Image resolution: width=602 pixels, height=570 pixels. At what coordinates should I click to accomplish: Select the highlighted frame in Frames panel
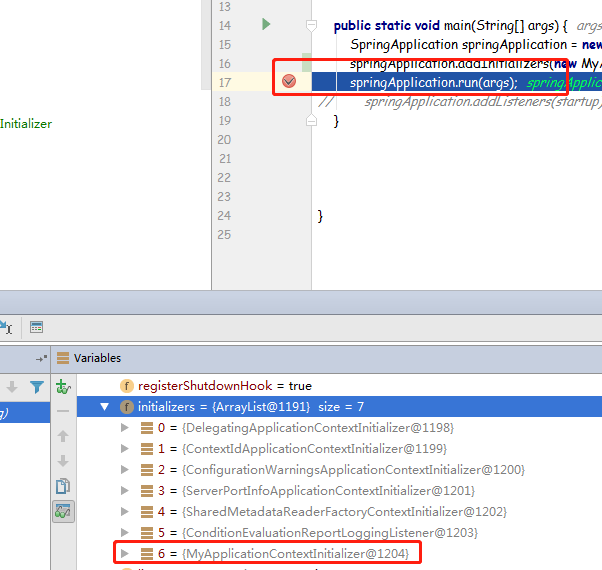pyautogui.click(x=25, y=413)
